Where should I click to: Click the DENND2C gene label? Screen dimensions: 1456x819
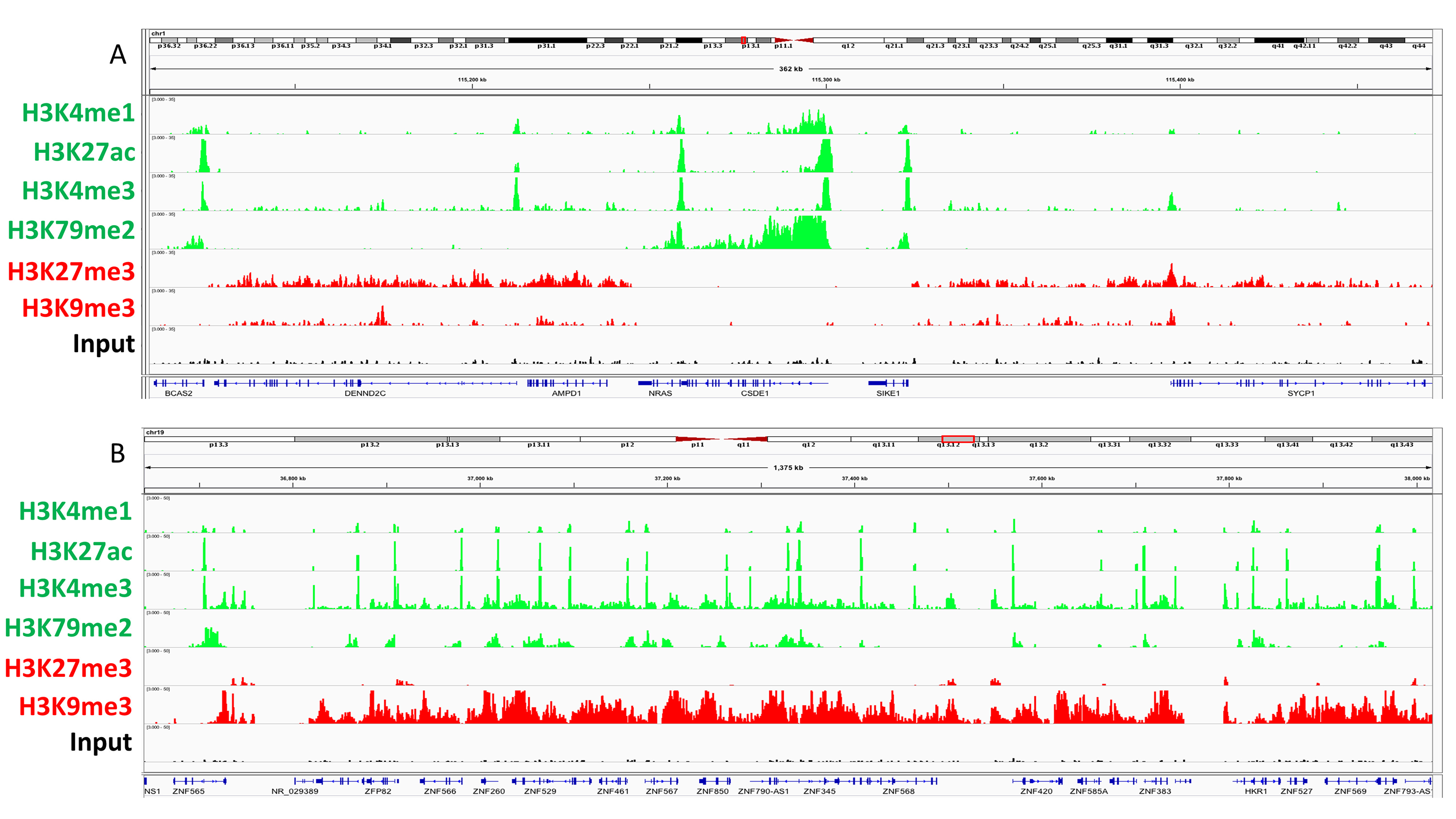coord(365,393)
